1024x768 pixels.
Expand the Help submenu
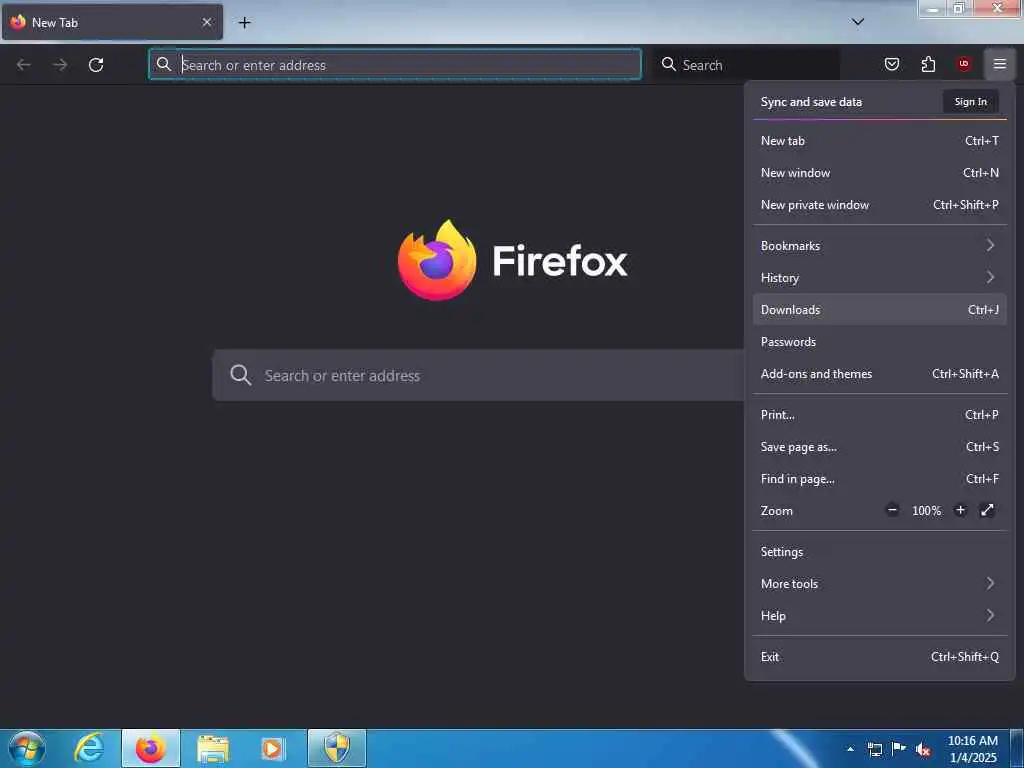[880, 616]
